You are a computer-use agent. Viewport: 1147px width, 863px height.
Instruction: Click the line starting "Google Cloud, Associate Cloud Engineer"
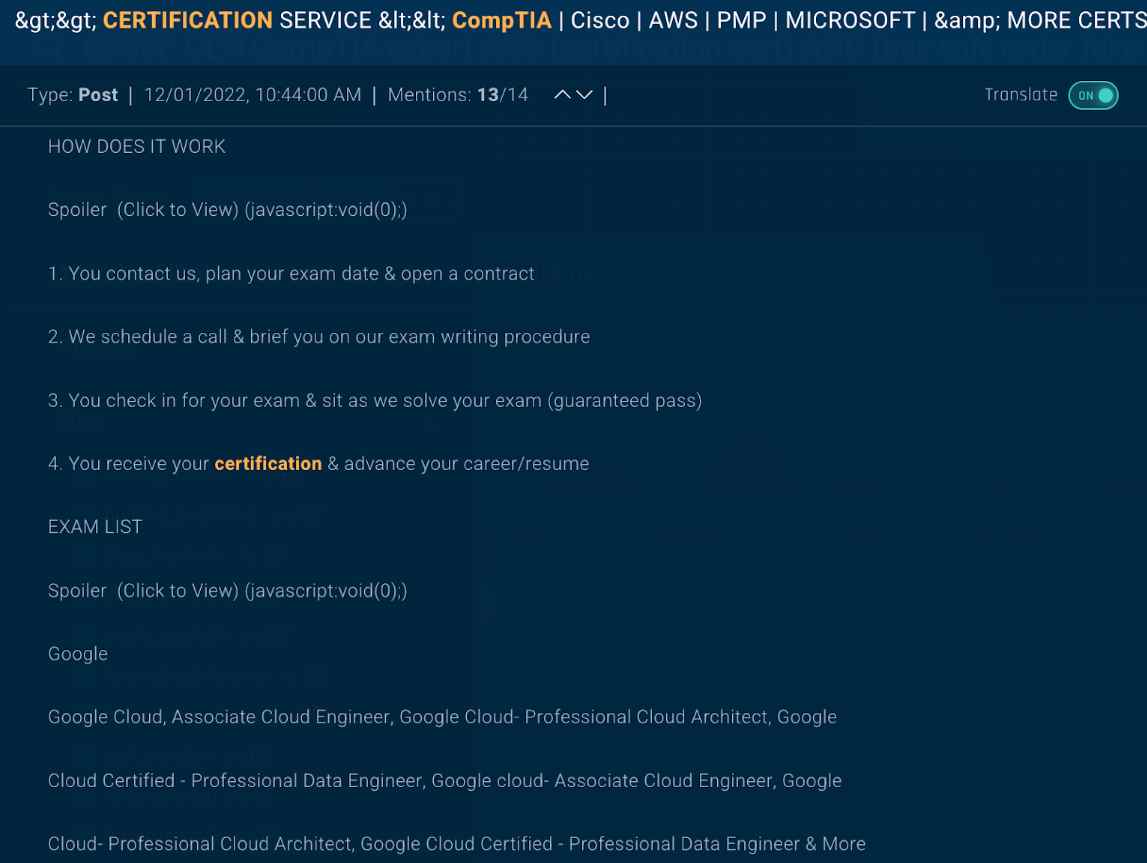[x=442, y=717]
